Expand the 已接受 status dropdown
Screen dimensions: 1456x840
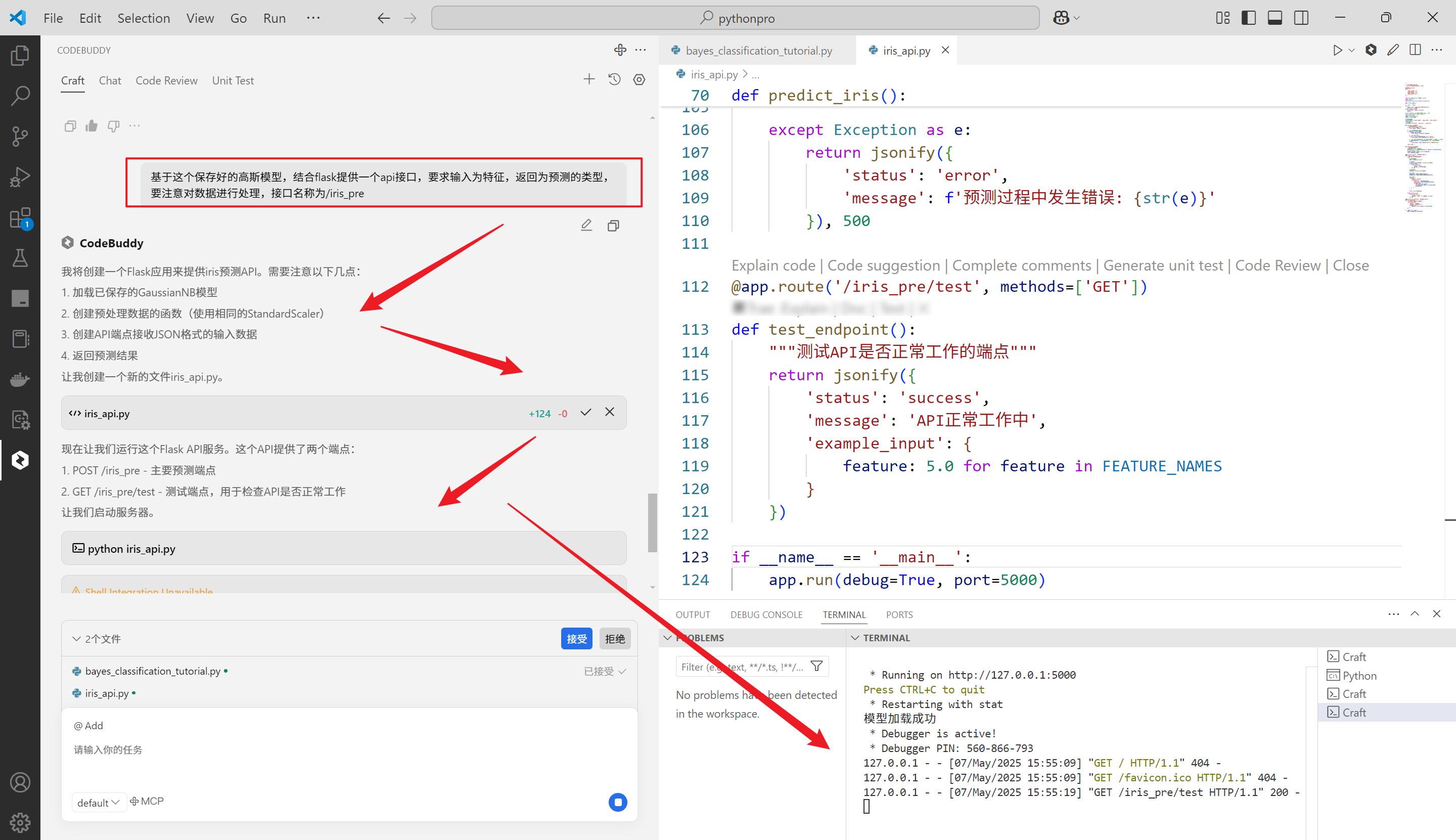point(605,671)
